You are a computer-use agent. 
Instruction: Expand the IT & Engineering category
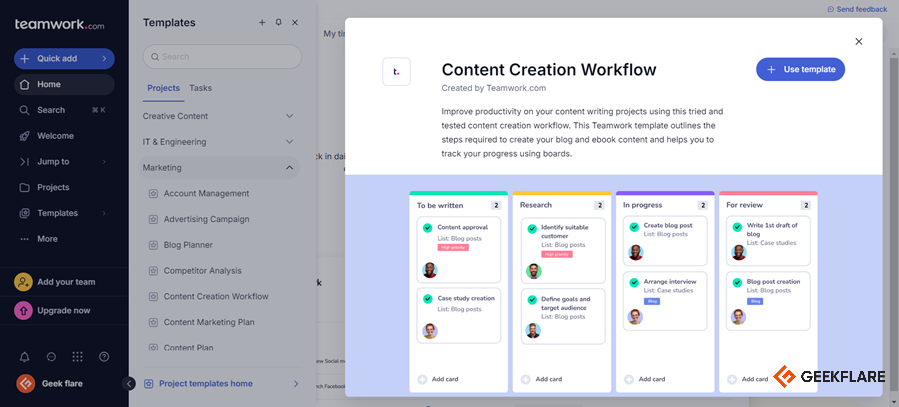(290, 142)
